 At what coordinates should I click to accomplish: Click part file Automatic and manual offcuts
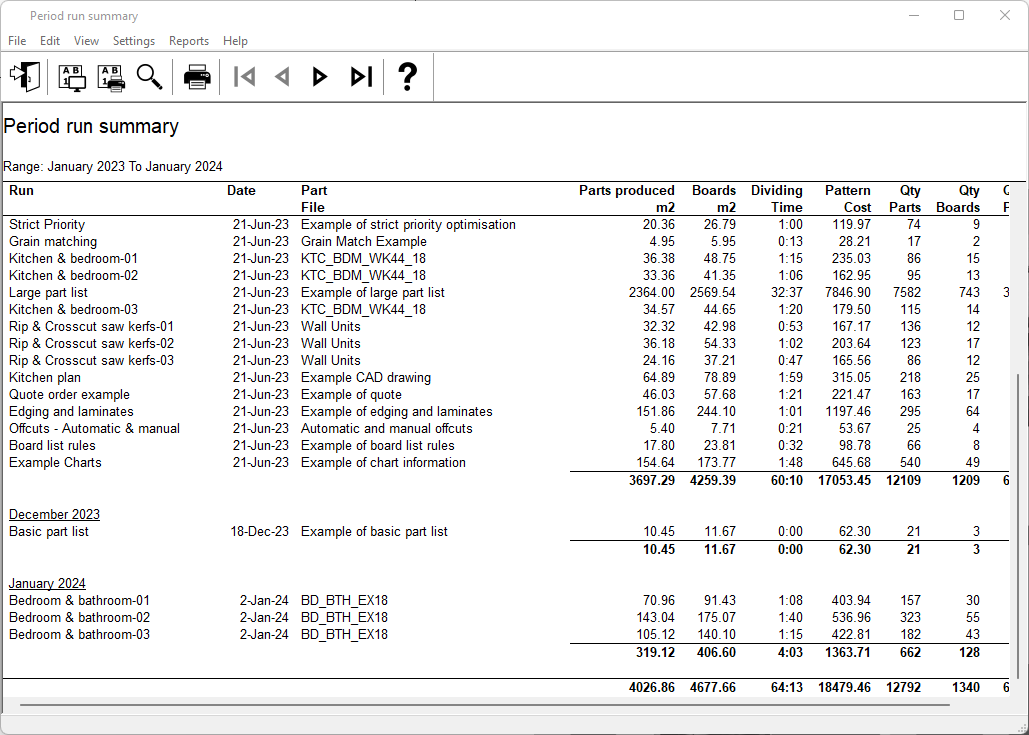pyautogui.click(x=387, y=429)
